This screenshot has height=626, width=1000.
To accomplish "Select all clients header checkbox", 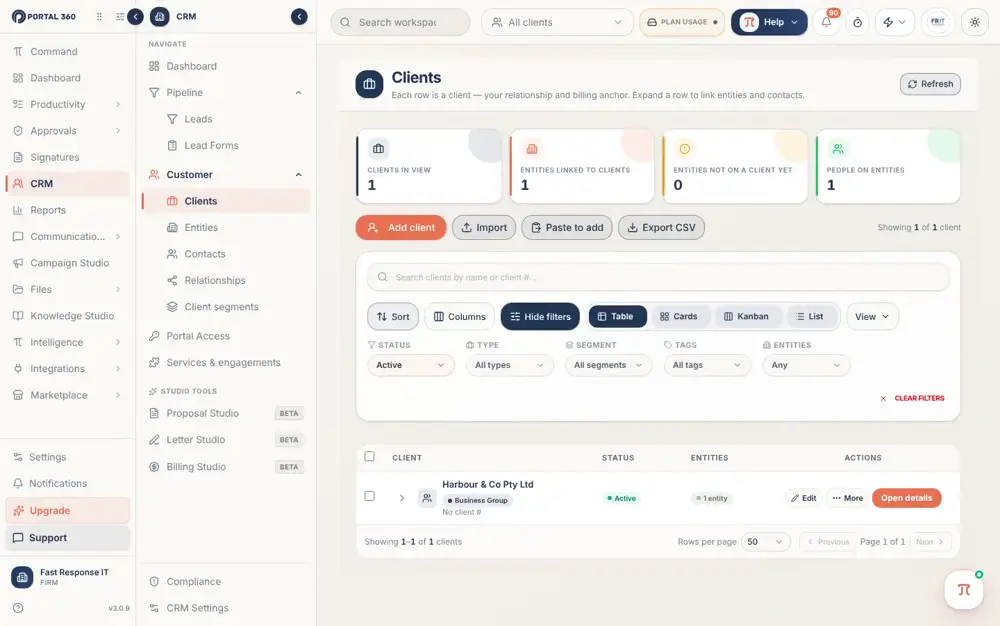I will point(369,456).
